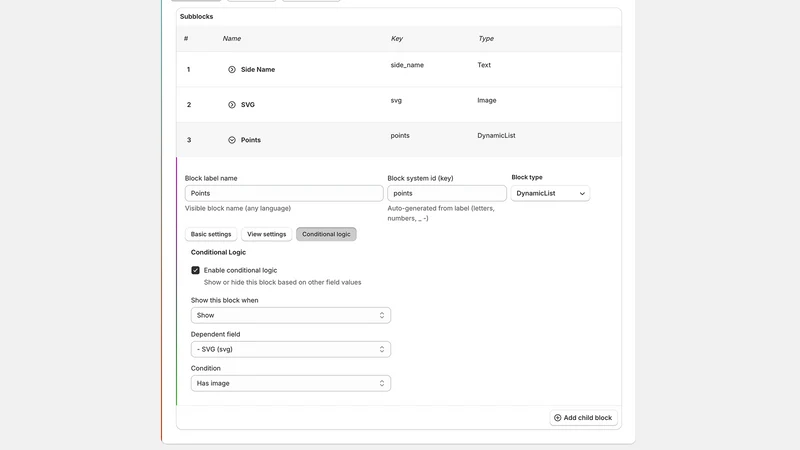This screenshot has height=450, width=800.
Task: Click the points key cell in table
Action: pyautogui.click(x=400, y=135)
